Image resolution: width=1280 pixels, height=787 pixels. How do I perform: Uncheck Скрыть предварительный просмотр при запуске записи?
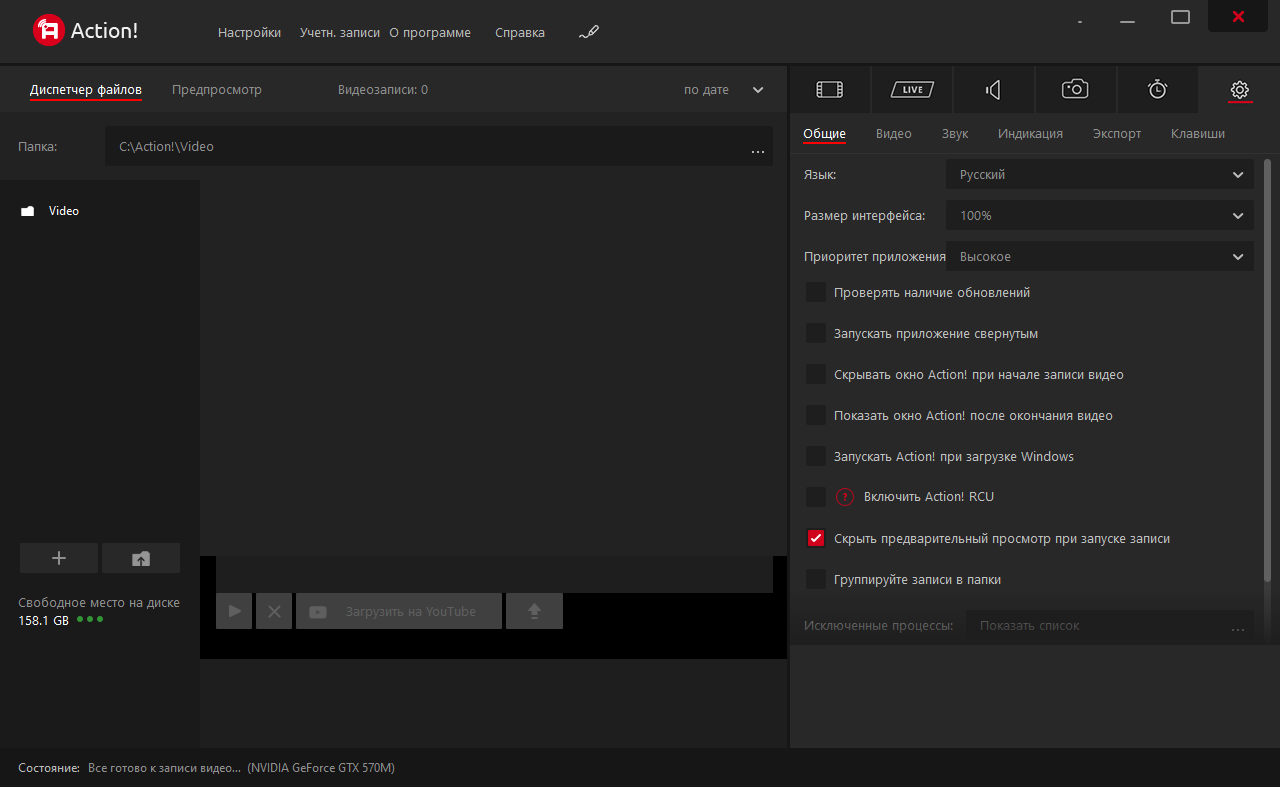tap(816, 538)
